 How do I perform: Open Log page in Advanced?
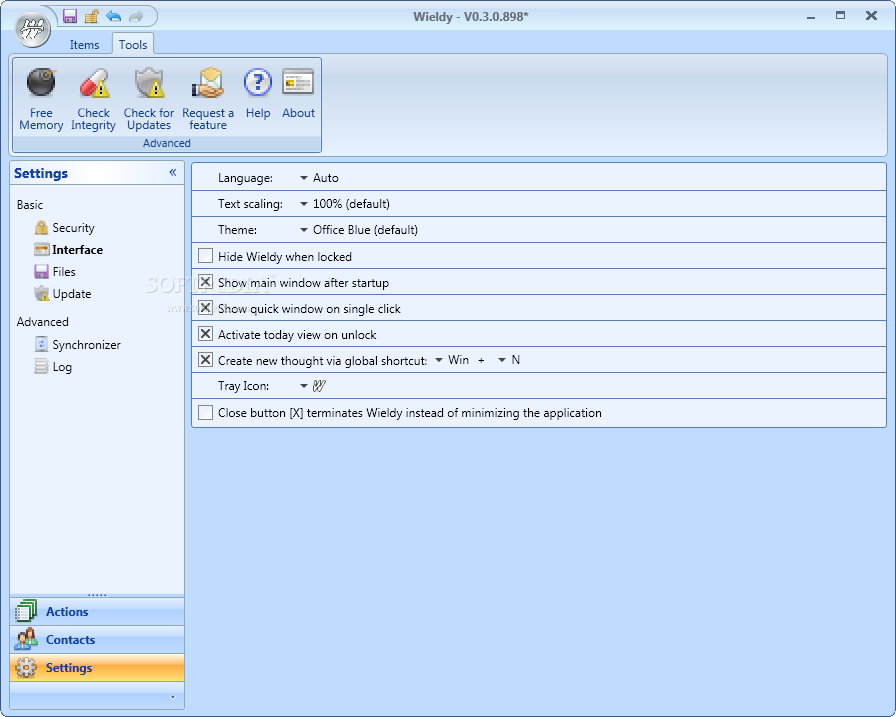[53, 367]
